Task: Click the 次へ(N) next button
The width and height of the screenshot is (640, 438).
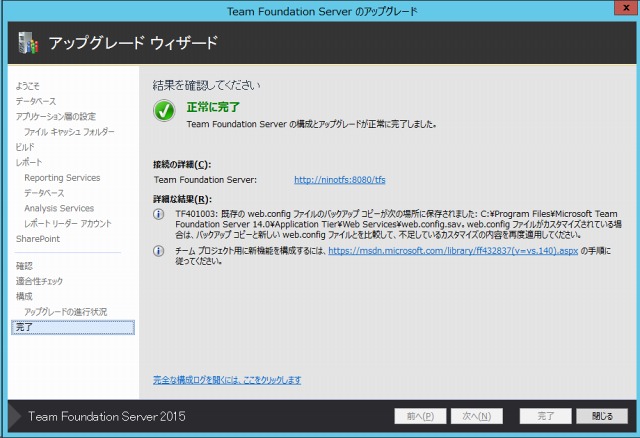Action: (477, 416)
